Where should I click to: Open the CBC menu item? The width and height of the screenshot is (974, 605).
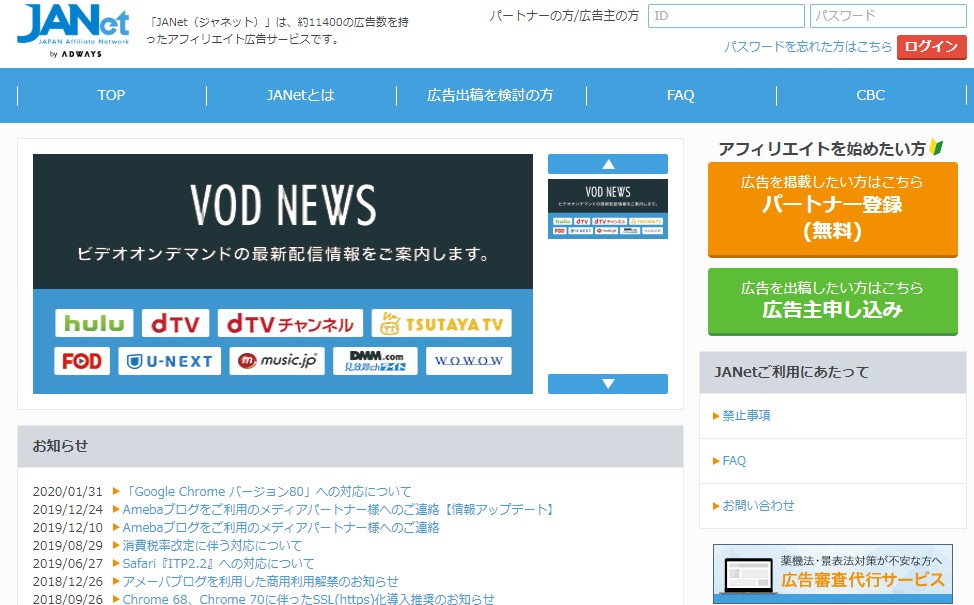pyautogui.click(x=870, y=95)
